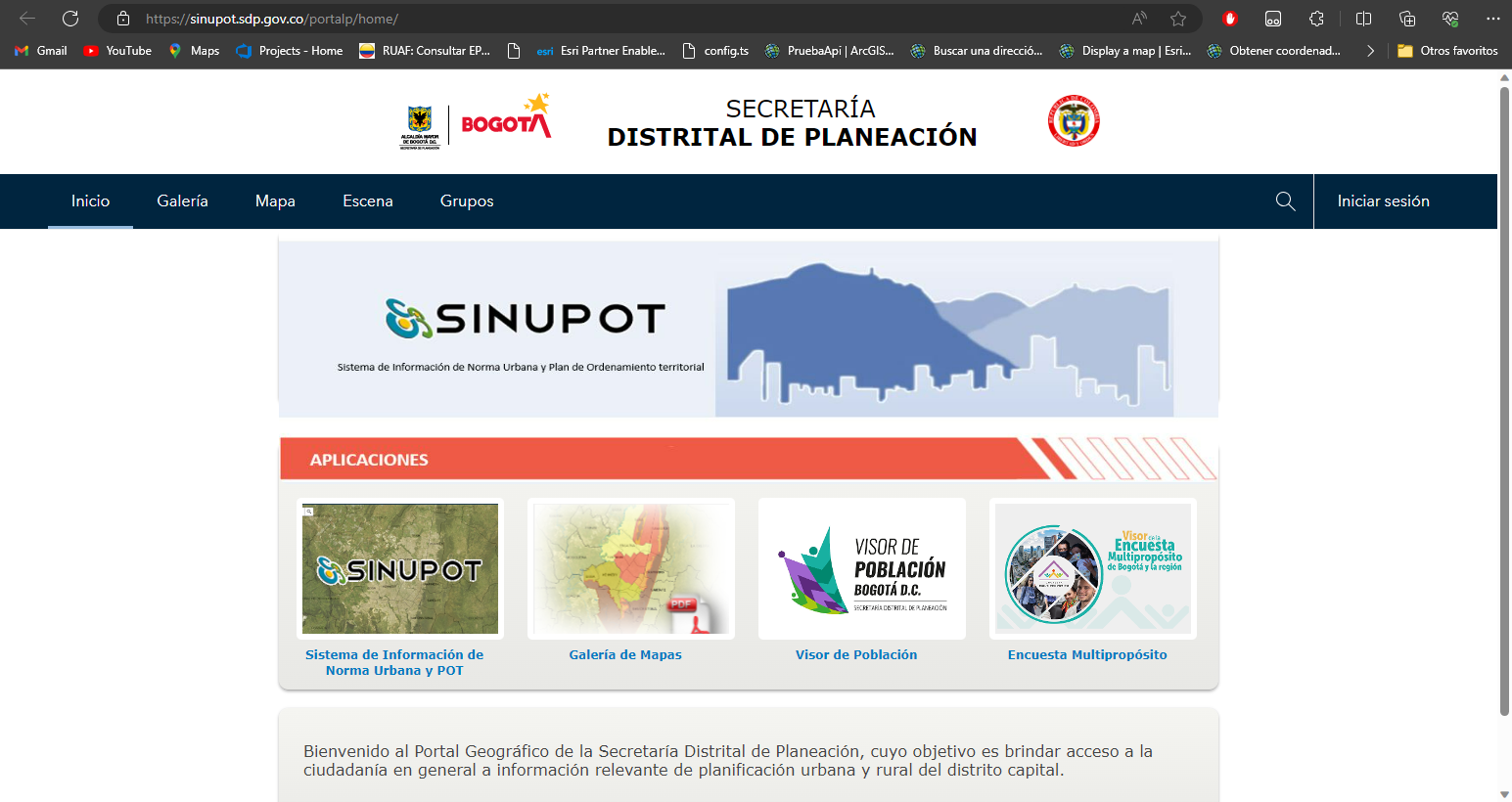The height and width of the screenshot is (802, 1512).
Task: Open the Mapa tab
Action: 275,201
